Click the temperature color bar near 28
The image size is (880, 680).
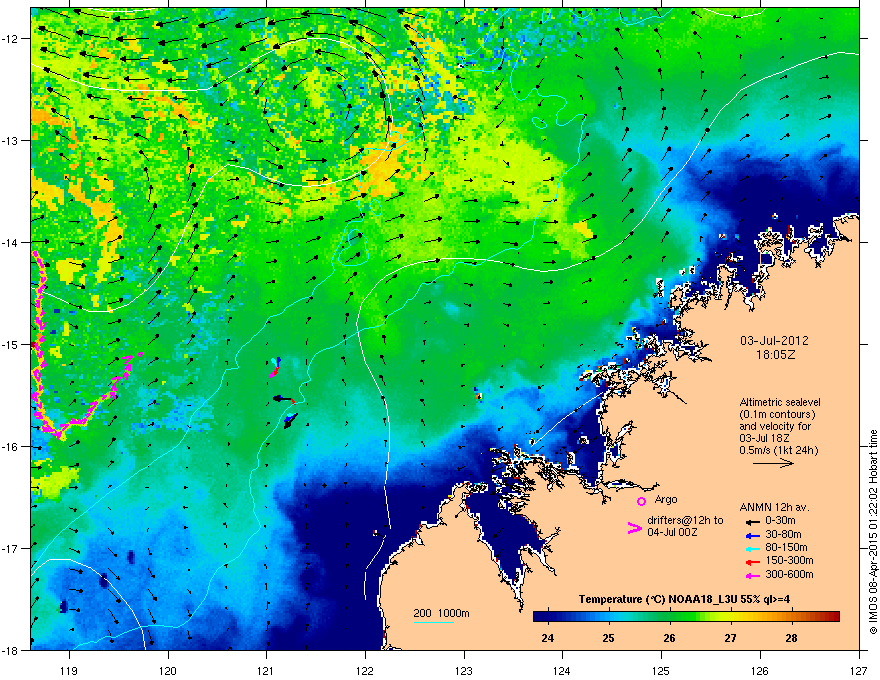click(x=791, y=616)
